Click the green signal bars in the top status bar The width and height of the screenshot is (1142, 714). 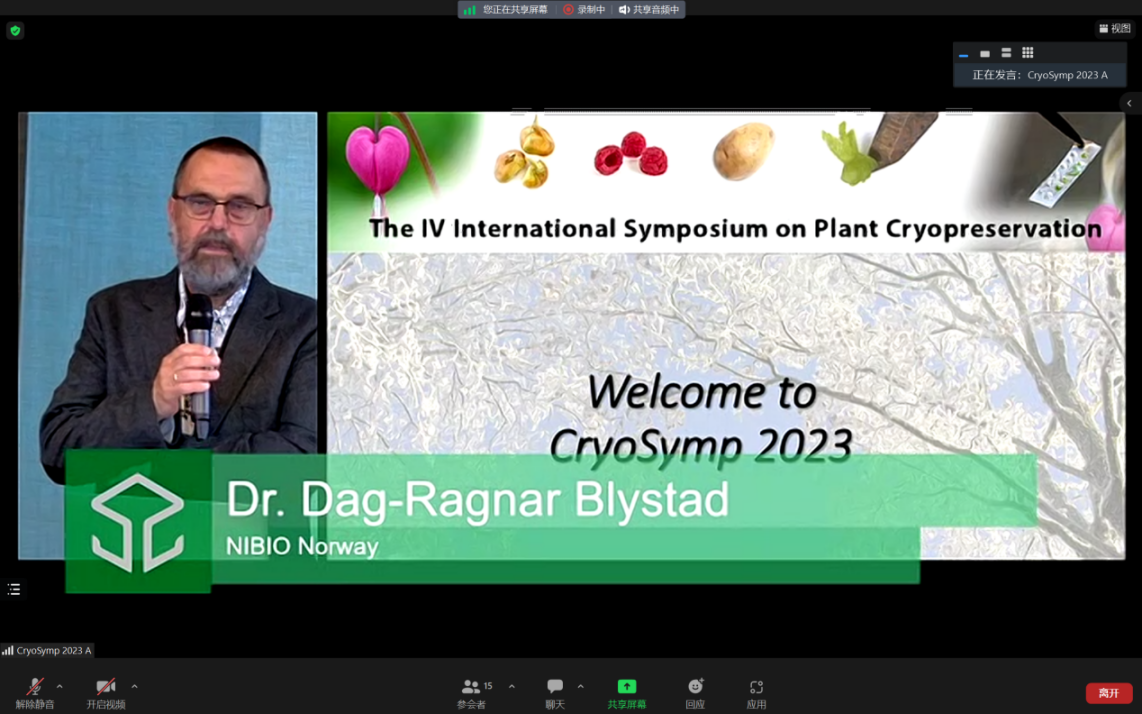(x=470, y=9)
